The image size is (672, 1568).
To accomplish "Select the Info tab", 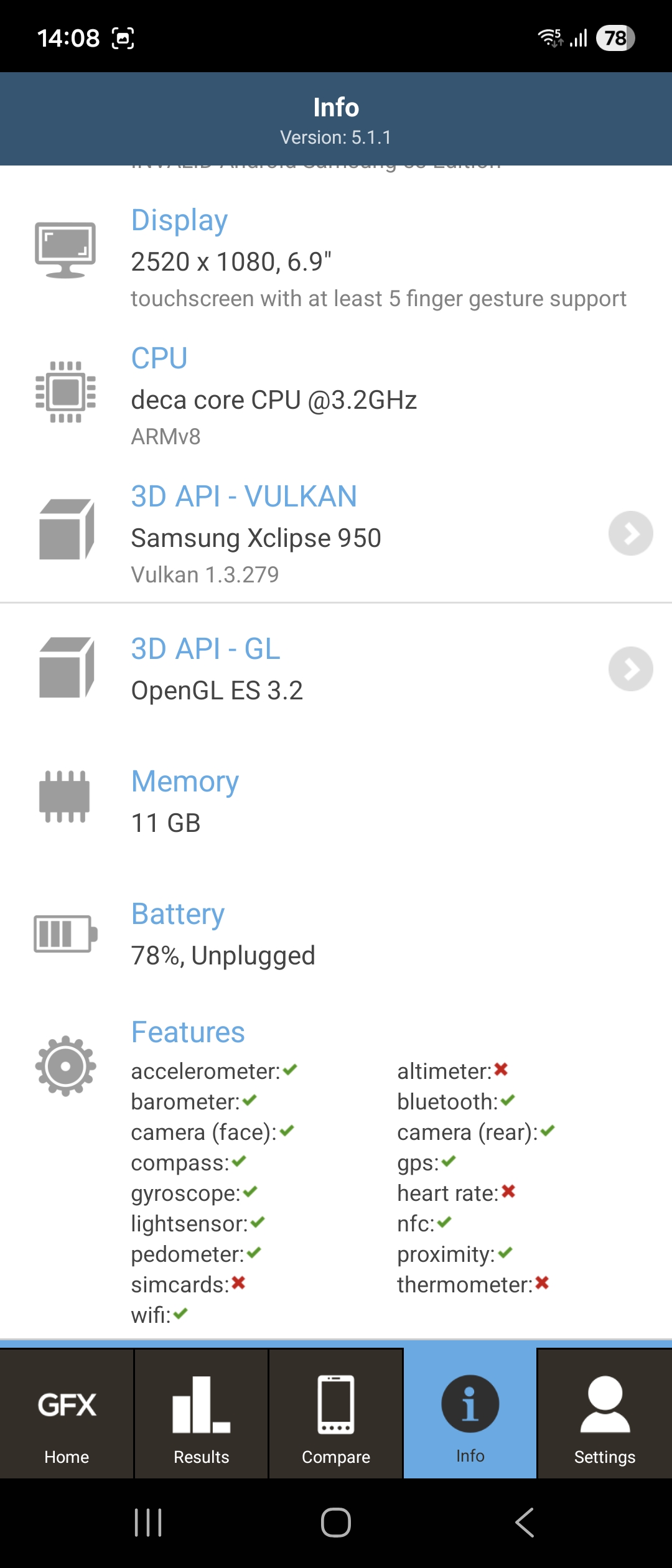I will (470, 1414).
